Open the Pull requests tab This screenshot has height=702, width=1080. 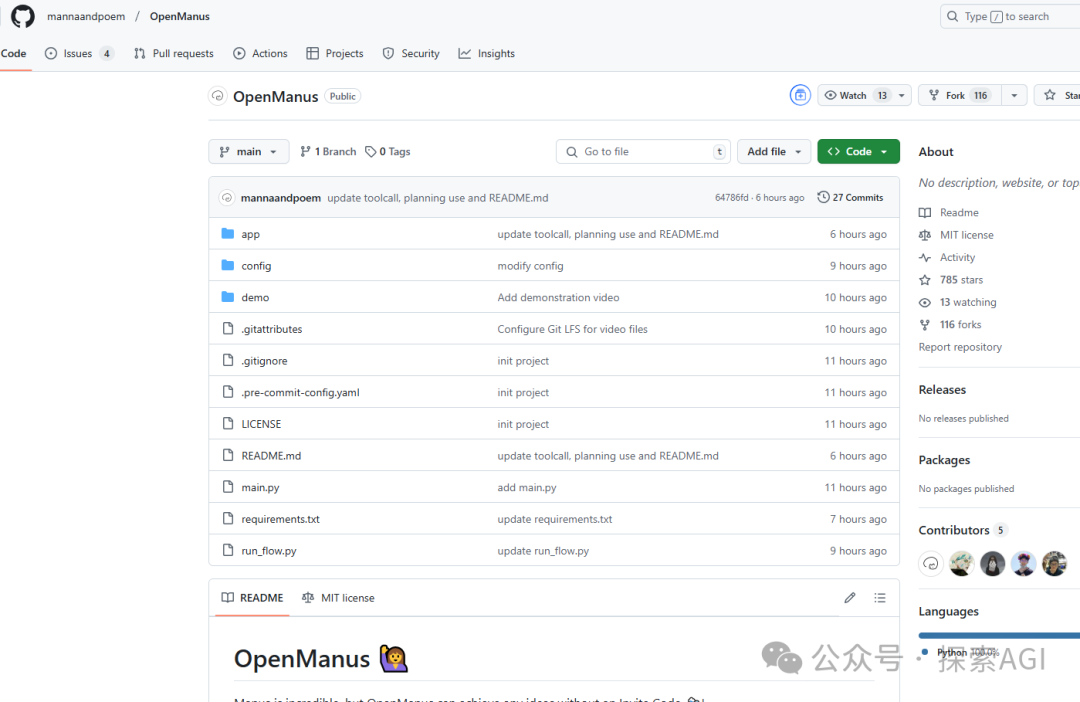pos(174,53)
